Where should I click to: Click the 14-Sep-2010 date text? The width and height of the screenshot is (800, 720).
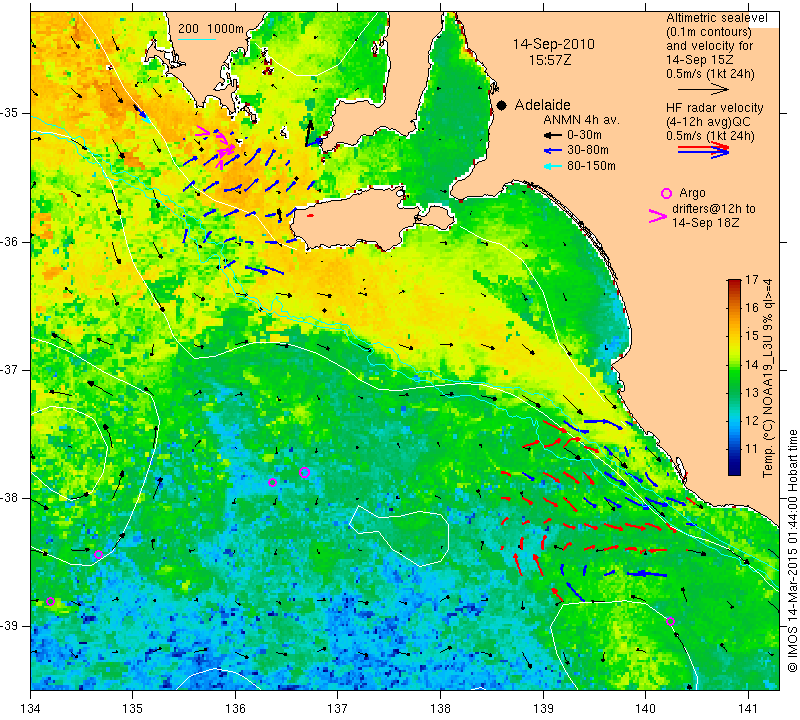tap(554, 44)
